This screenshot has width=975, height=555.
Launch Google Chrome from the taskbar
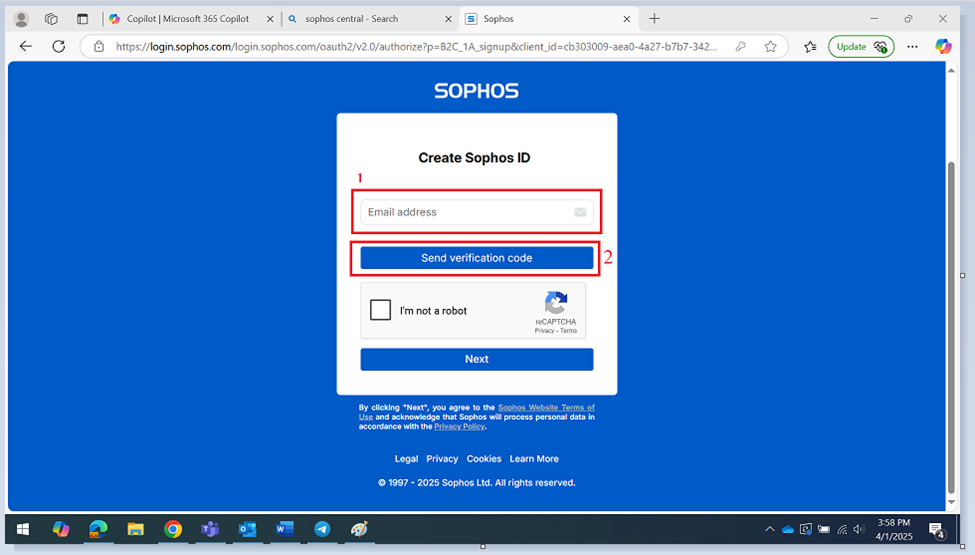click(x=173, y=529)
